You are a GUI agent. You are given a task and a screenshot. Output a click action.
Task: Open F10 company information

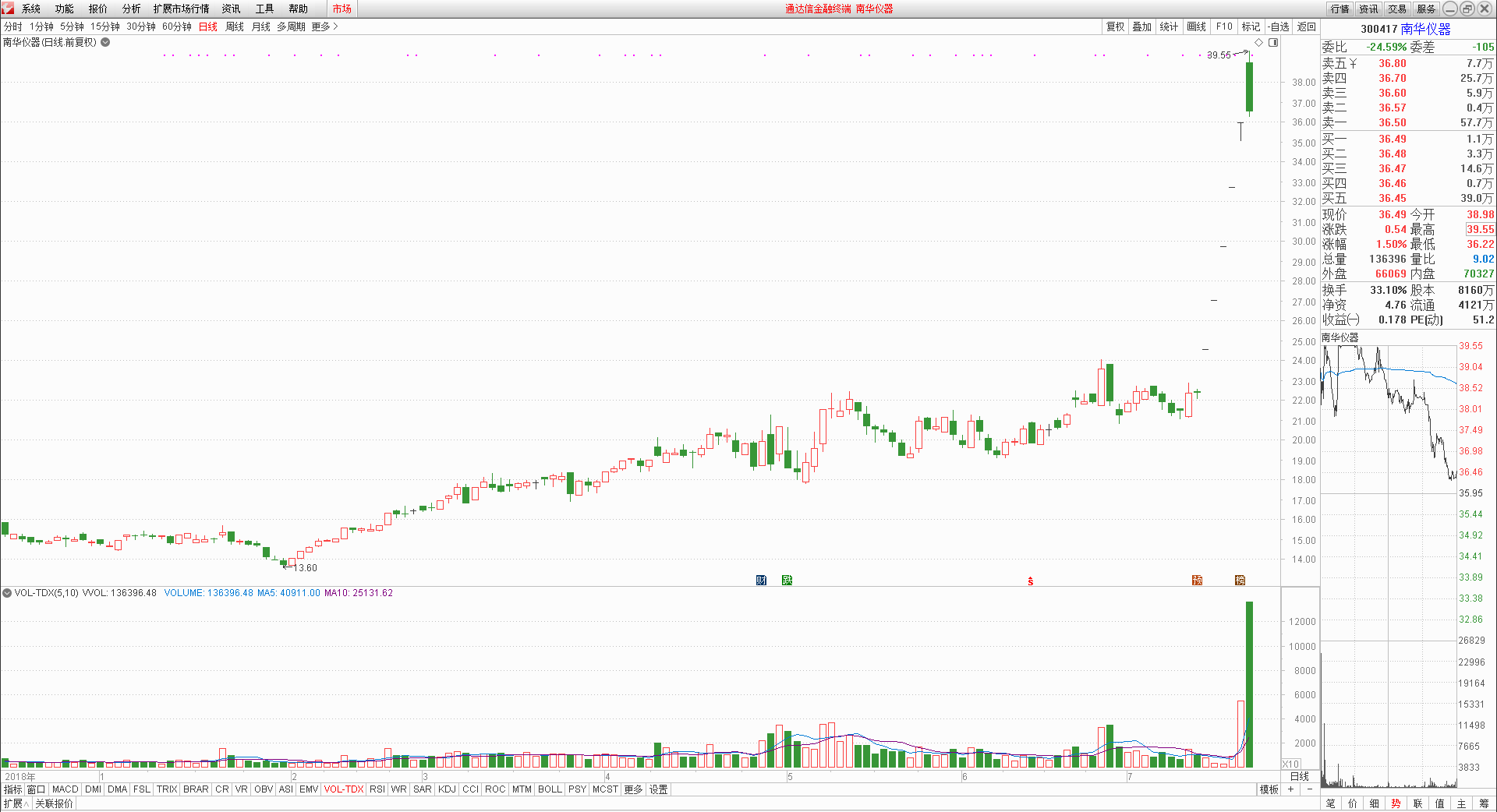pyautogui.click(x=1224, y=26)
